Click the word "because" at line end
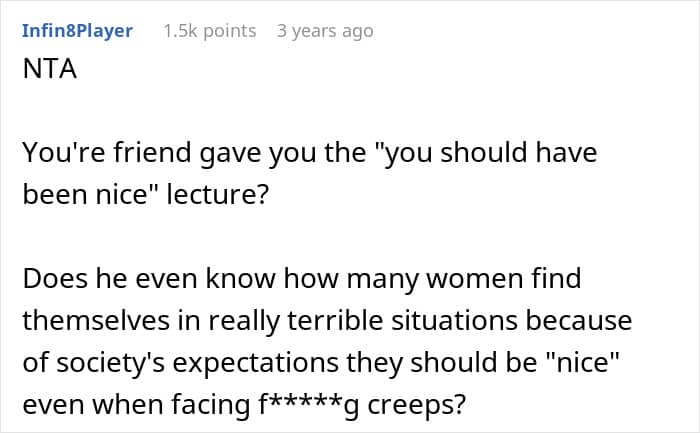The image size is (700, 433). click(579, 321)
